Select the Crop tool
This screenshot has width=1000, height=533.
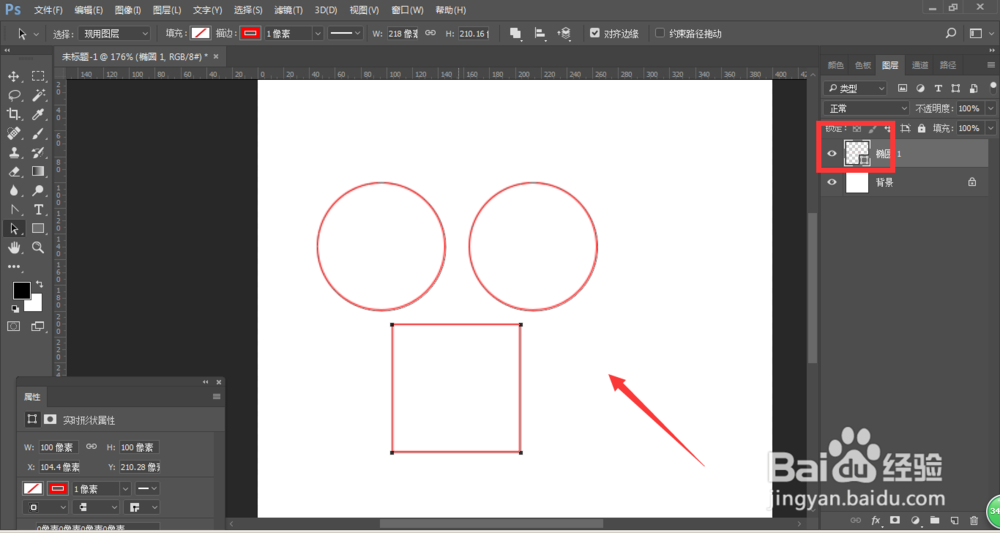(x=13, y=115)
